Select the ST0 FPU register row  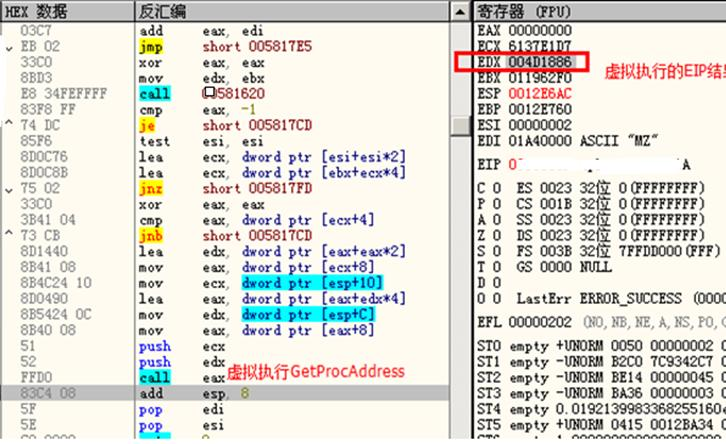[601, 346]
